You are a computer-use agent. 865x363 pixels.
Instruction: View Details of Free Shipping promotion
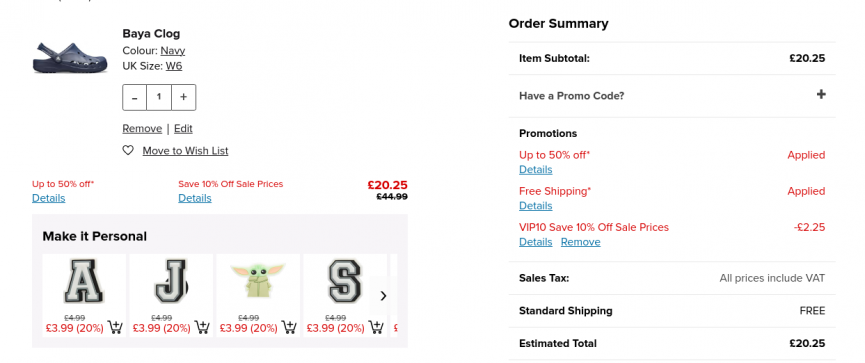[535, 206]
